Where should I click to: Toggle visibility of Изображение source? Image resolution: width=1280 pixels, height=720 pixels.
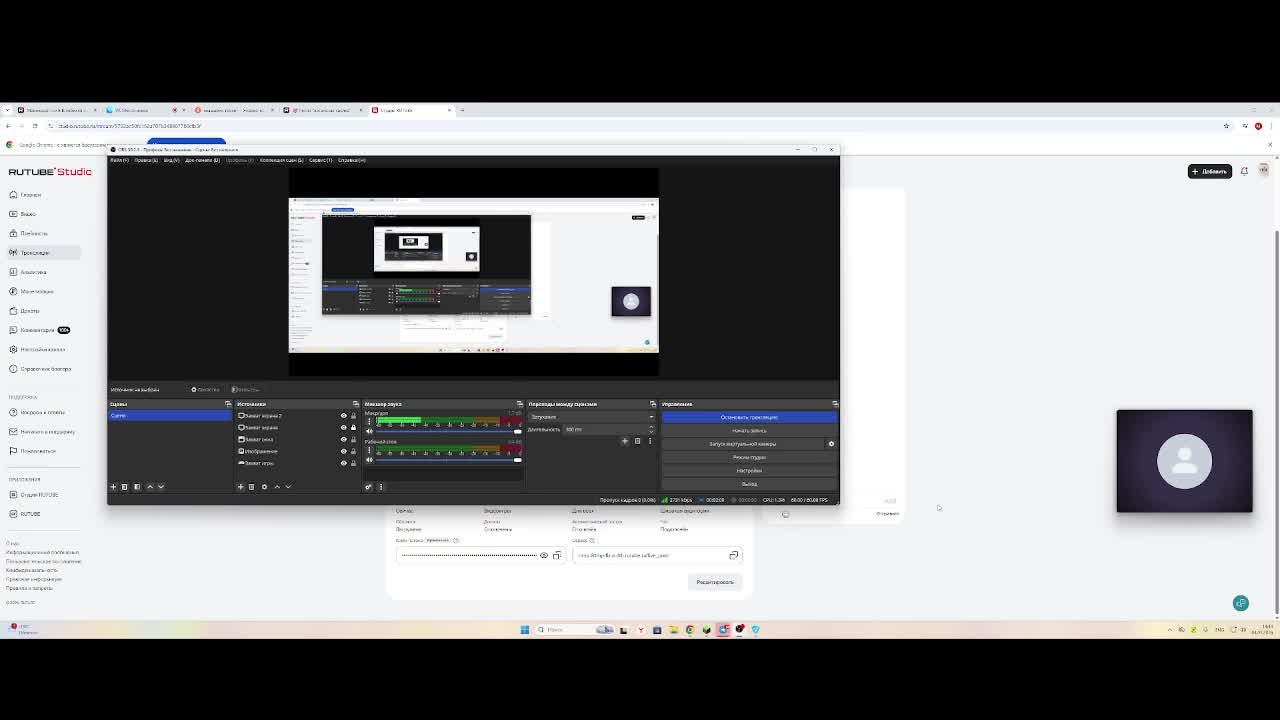click(x=344, y=451)
